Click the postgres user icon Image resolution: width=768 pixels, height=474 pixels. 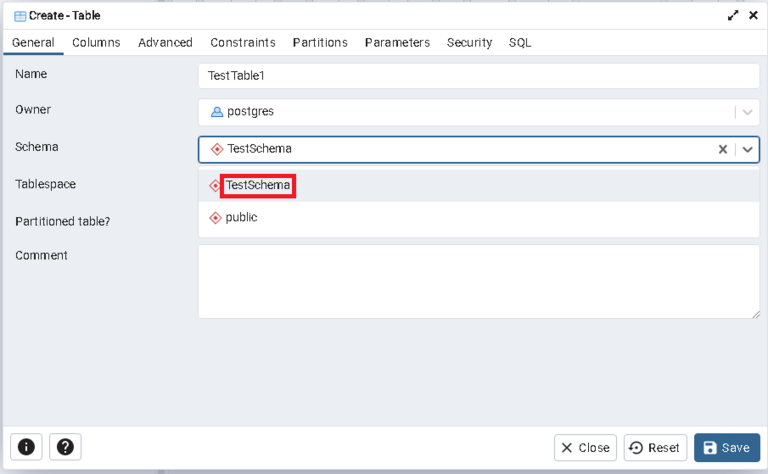point(217,112)
